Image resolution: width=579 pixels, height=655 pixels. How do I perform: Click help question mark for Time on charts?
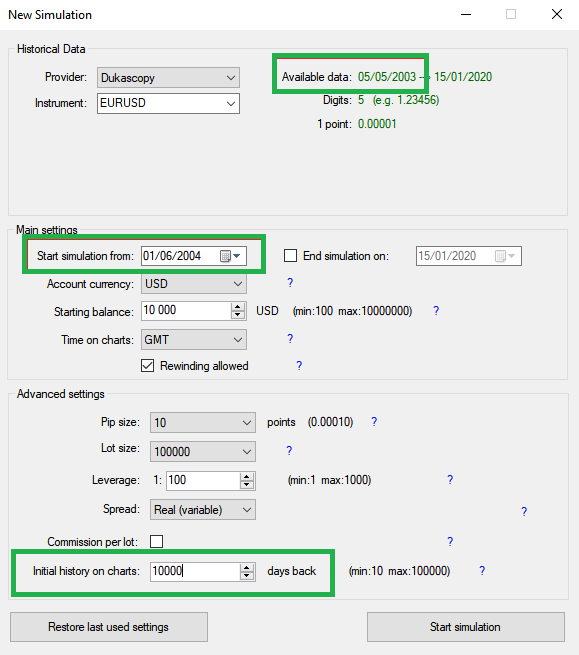(x=290, y=338)
